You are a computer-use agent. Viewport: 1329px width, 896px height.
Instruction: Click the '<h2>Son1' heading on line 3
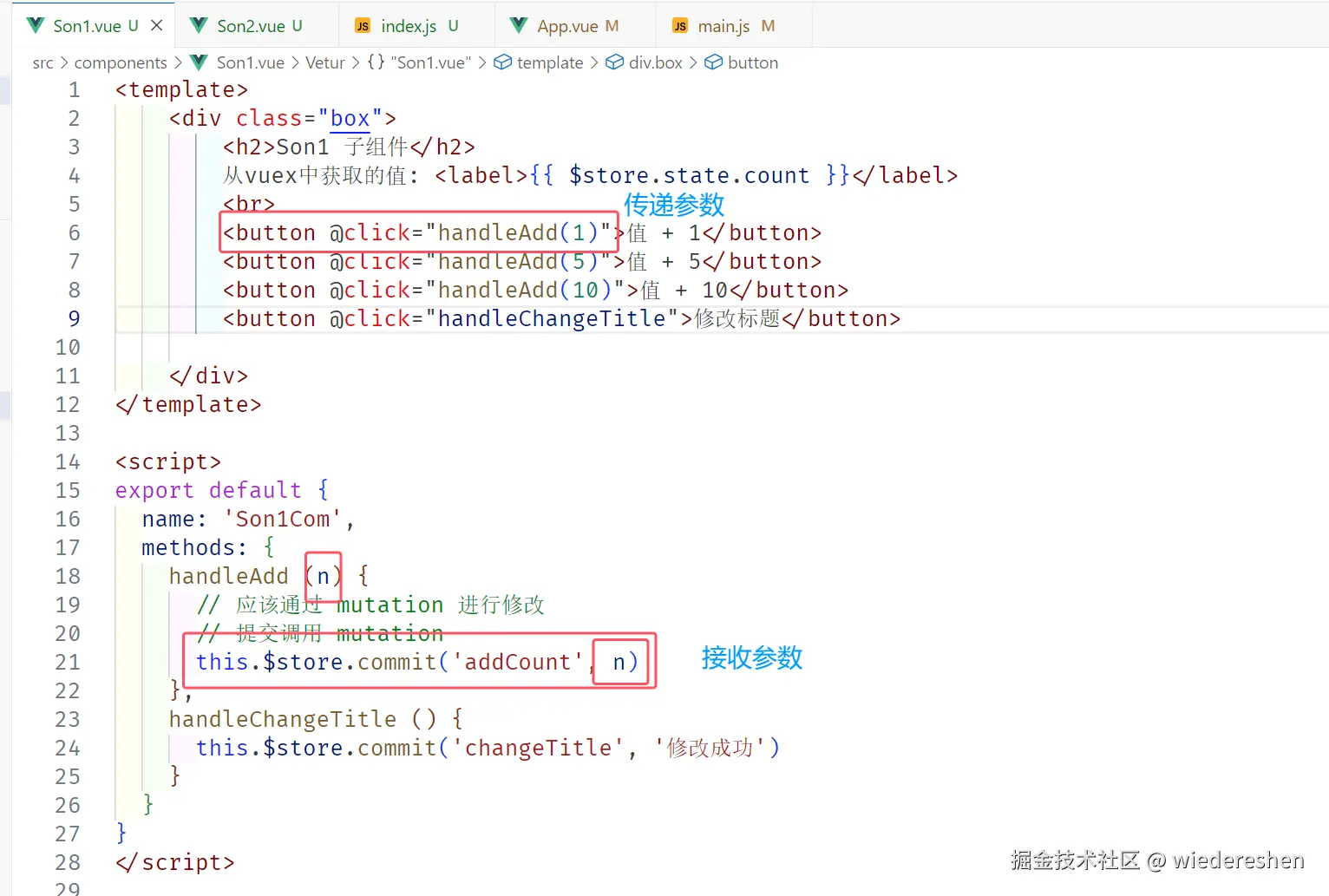[x=276, y=147]
